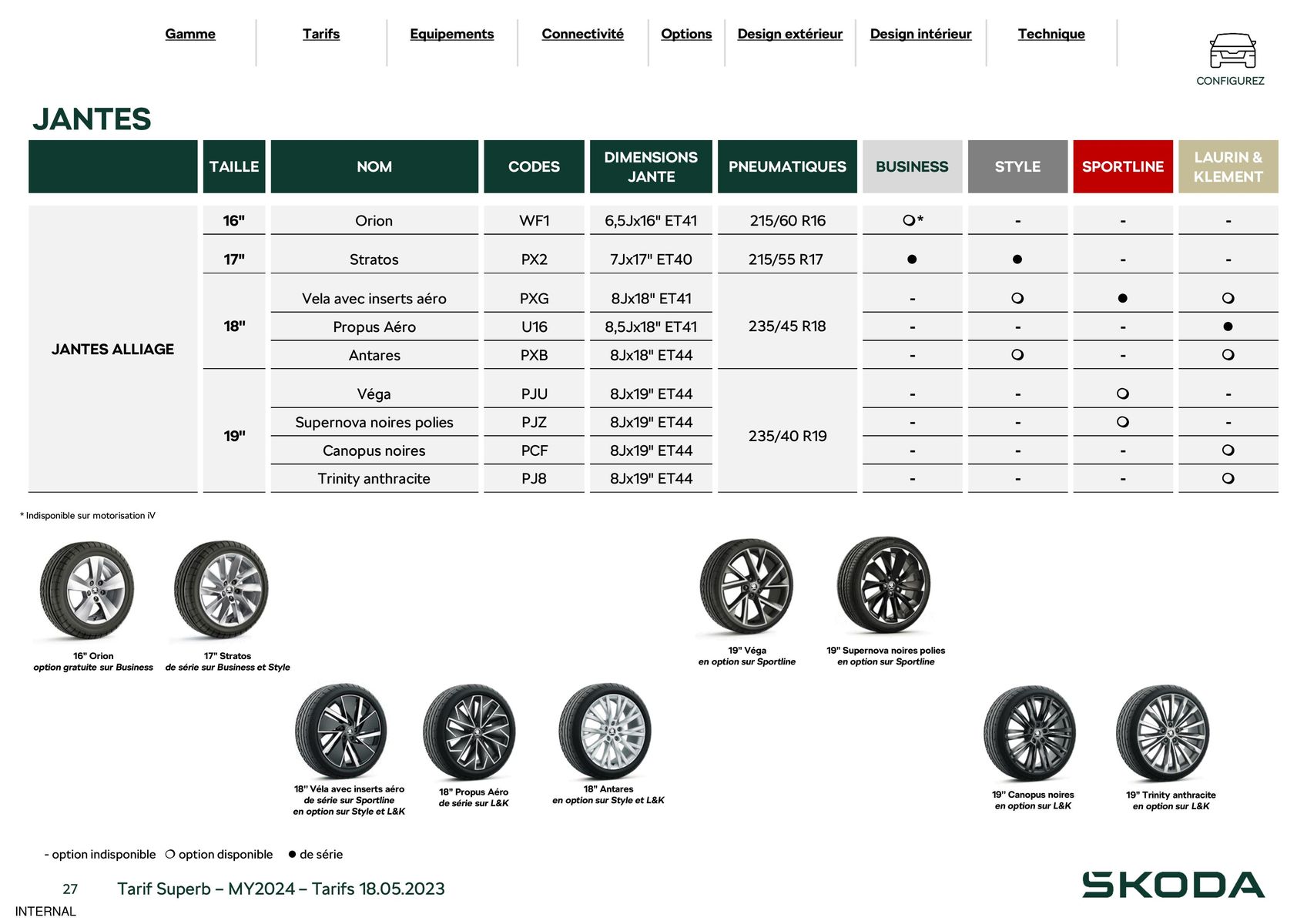Select the 19" Trinity anthracite wheel image
The height and width of the screenshot is (924, 1307).
tap(1163, 734)
